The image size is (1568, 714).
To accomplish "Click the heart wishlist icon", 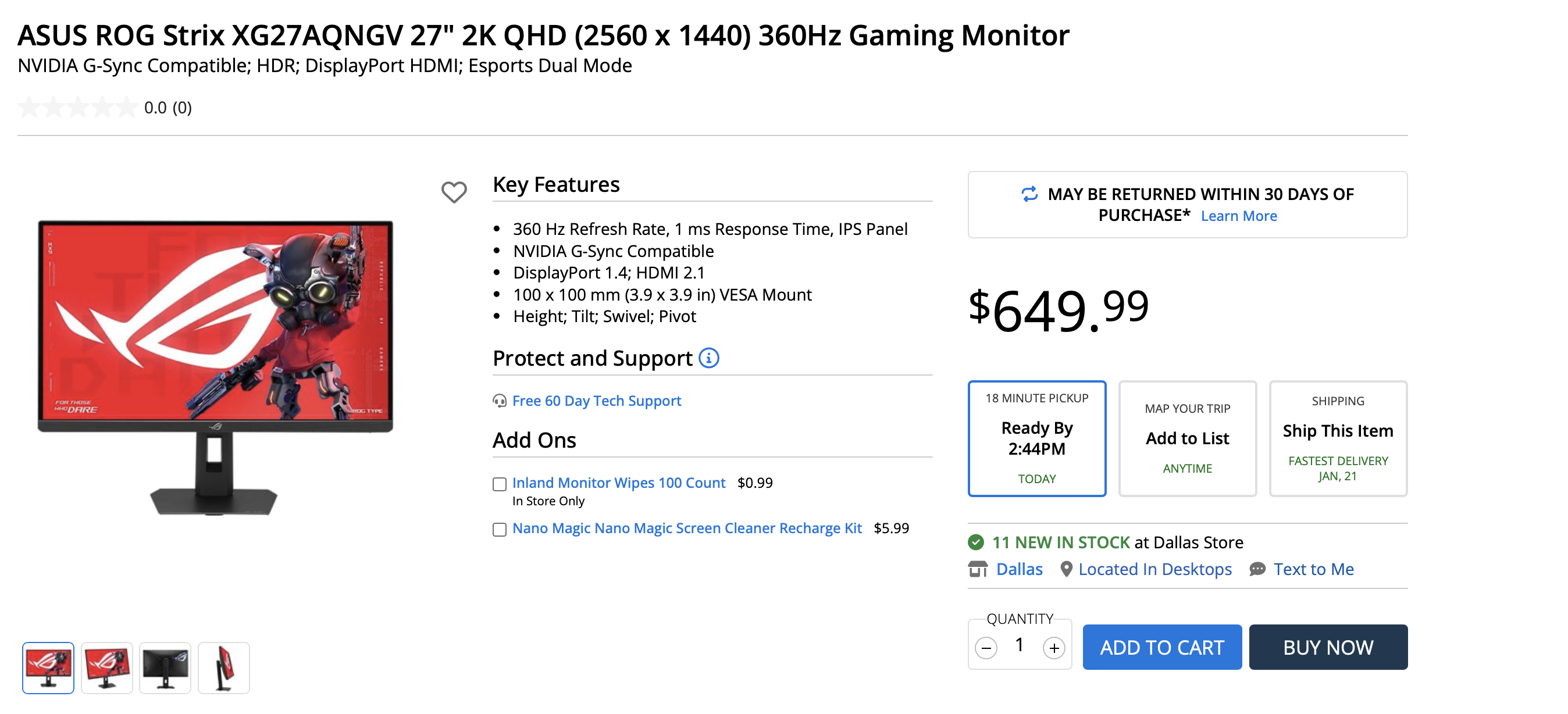I will click(x=454, y=192).
